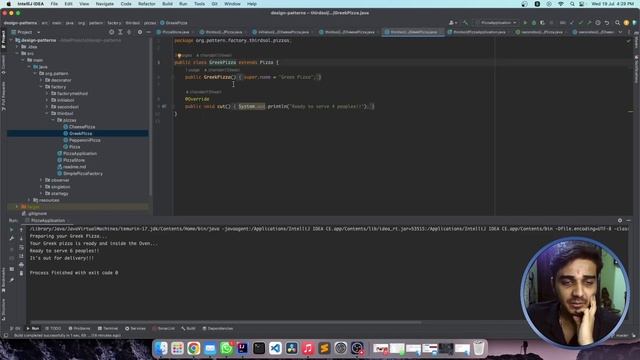640x360 pixels.
Task: Hide the Project tool window
Action: (148, 32)
